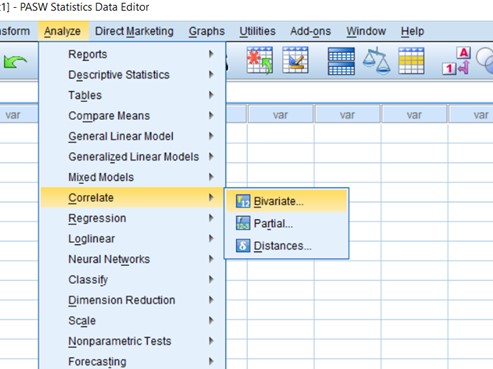This screenshot has height=369, width=493.
Task: Click the Select Cases grid icon
Action: tap(411, 60)
